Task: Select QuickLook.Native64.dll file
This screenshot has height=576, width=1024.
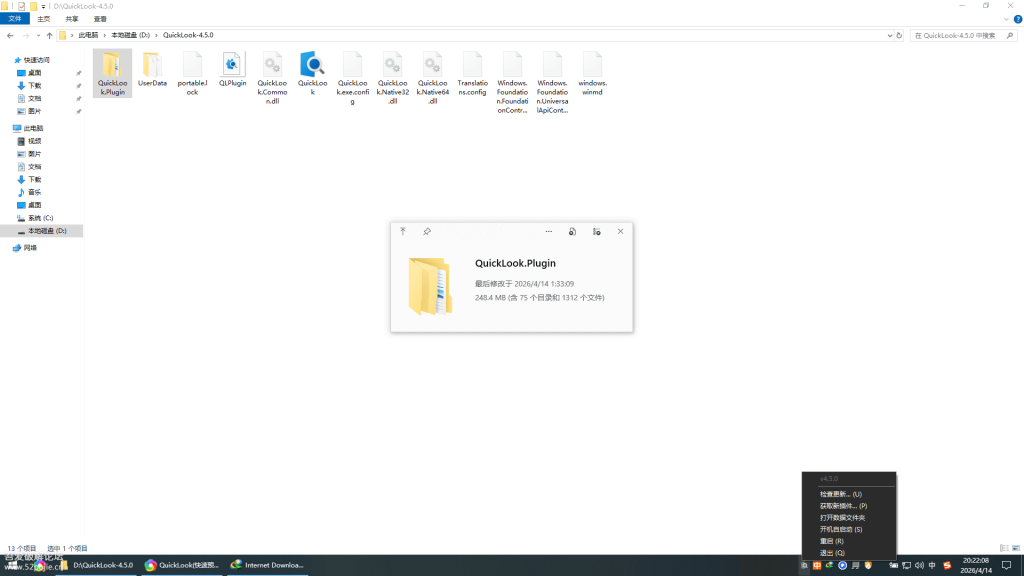Action: (432, 78)
